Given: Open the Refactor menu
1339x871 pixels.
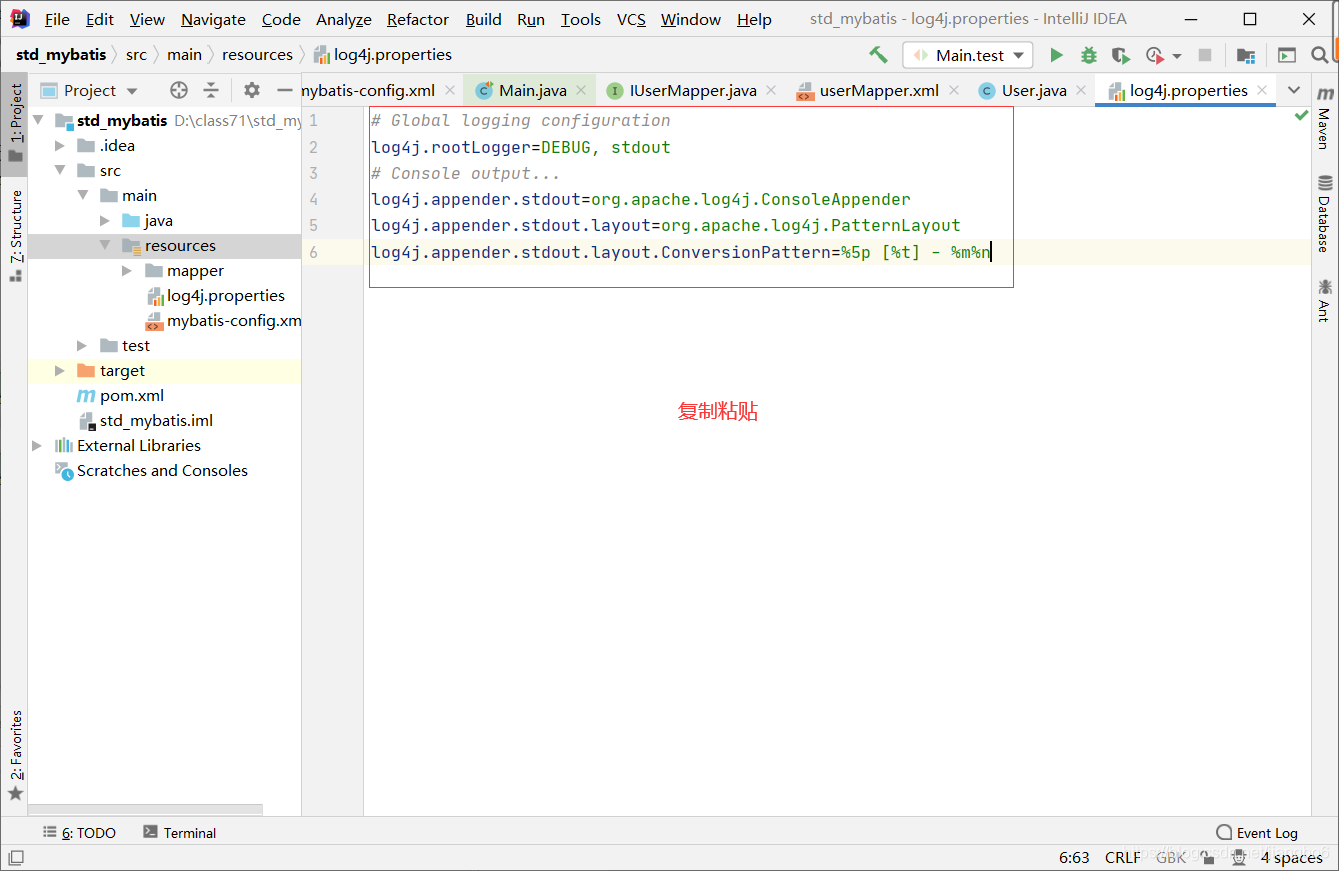Looking at the screenshot, I should click(x=418, y=19).
